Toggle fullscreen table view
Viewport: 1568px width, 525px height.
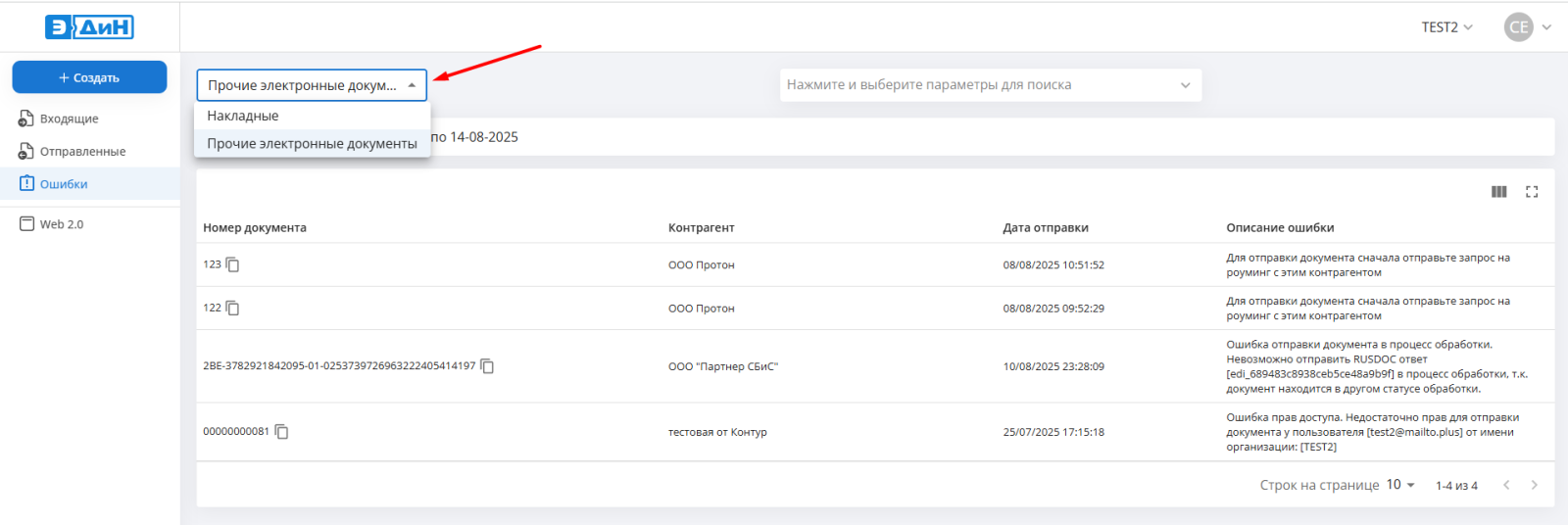[1532, 192]
